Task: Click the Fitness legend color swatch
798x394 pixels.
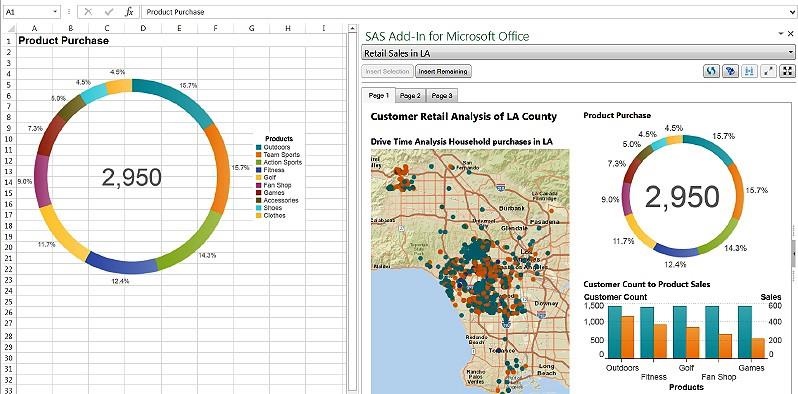Action: 259,170
